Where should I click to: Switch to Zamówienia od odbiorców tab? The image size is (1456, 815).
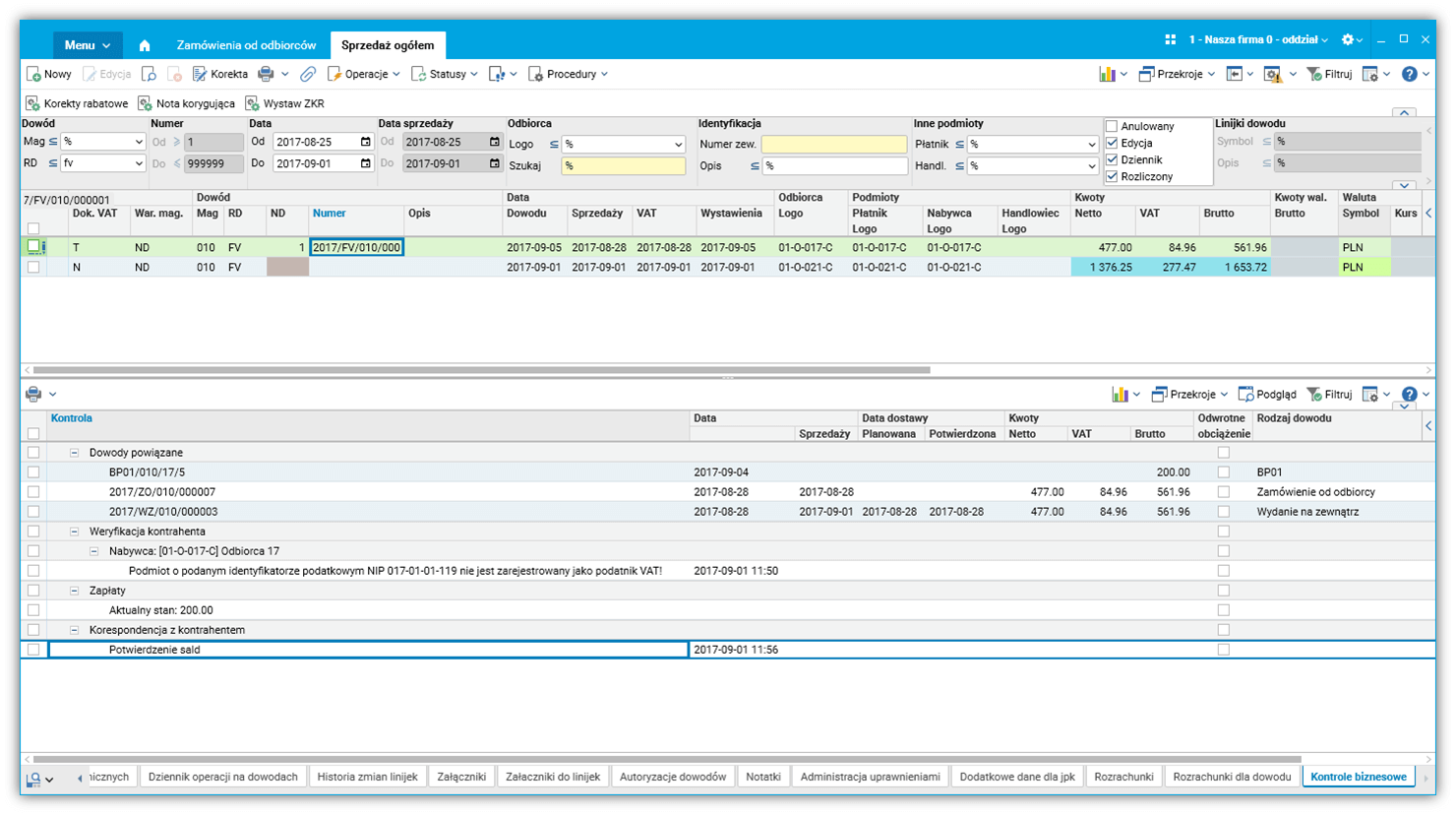[246, 45]
